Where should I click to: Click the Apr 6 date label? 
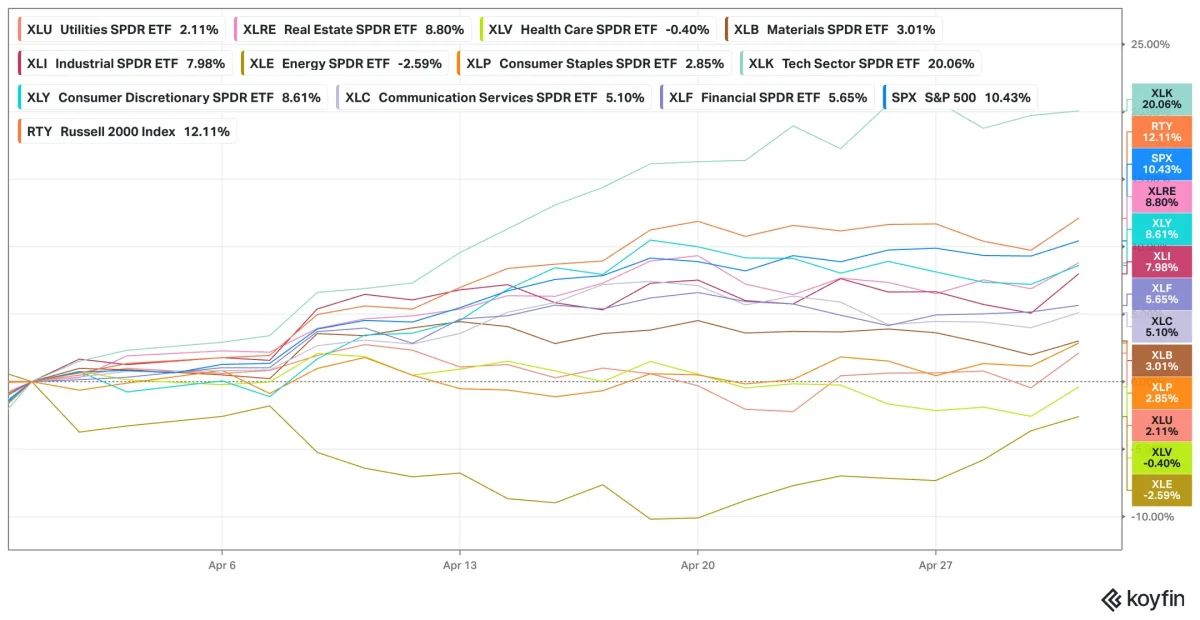point(221,566)
